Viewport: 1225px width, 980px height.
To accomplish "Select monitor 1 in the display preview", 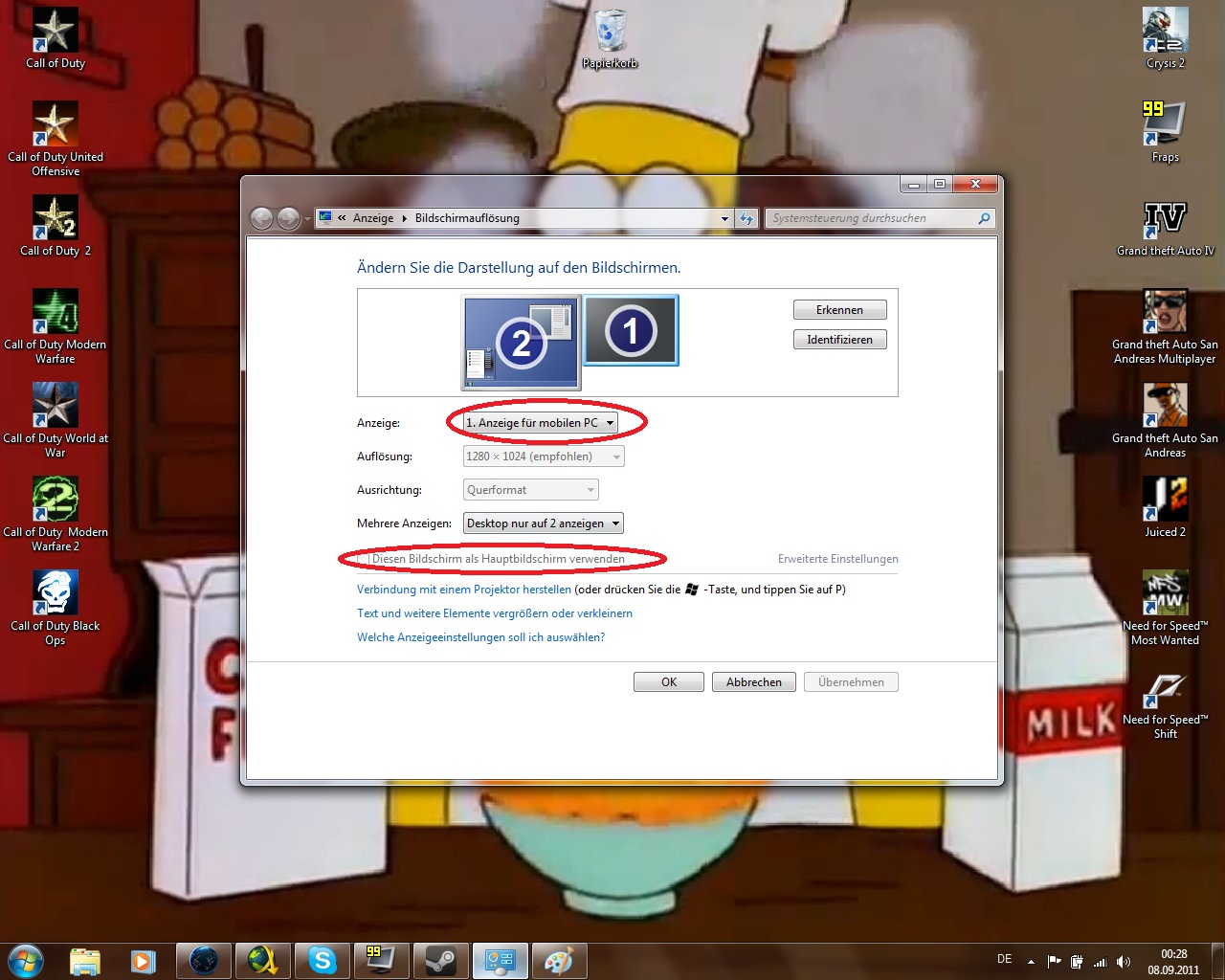I will tap(631, 330).
